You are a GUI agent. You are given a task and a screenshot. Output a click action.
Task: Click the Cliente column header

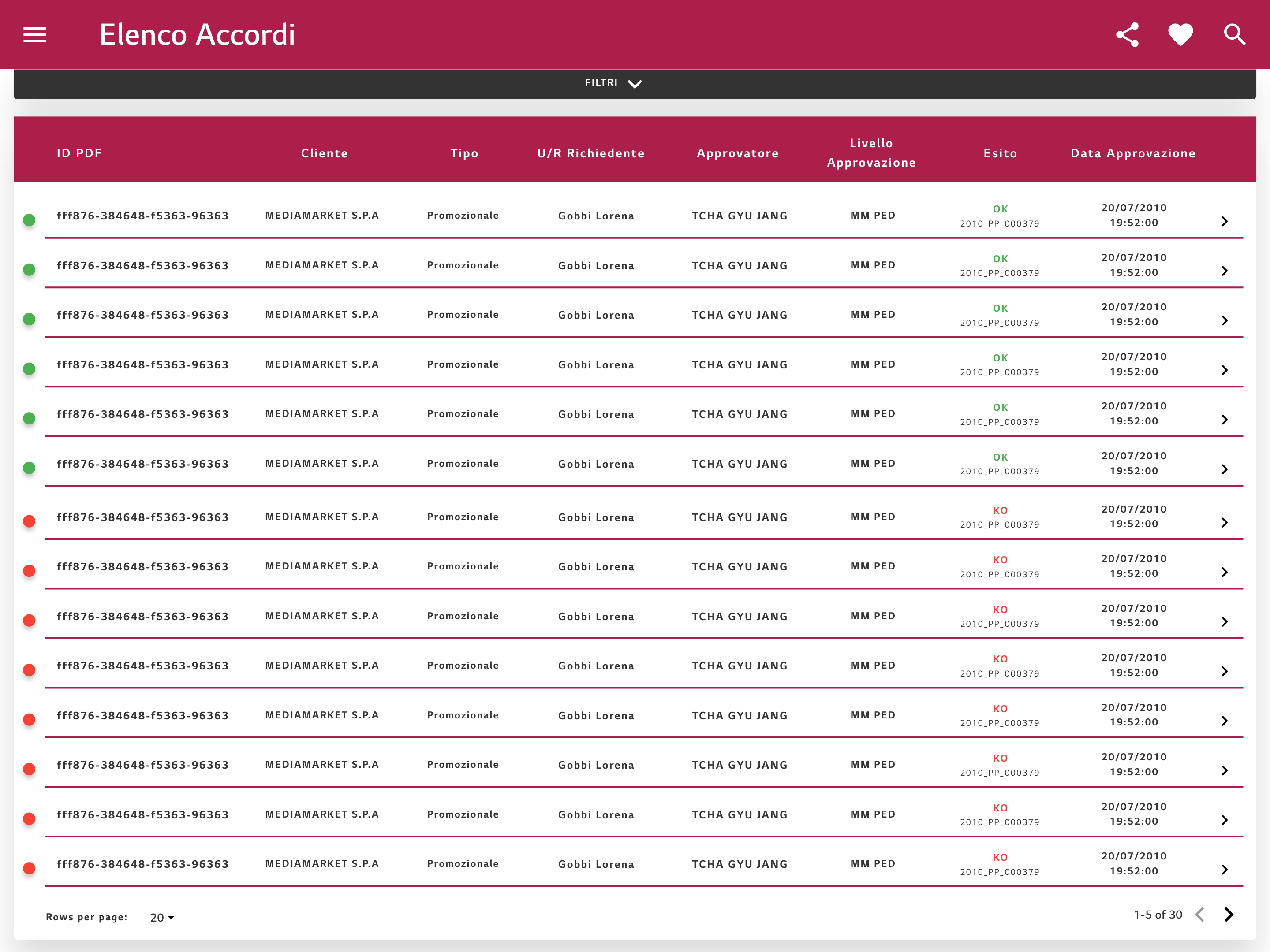325,153
